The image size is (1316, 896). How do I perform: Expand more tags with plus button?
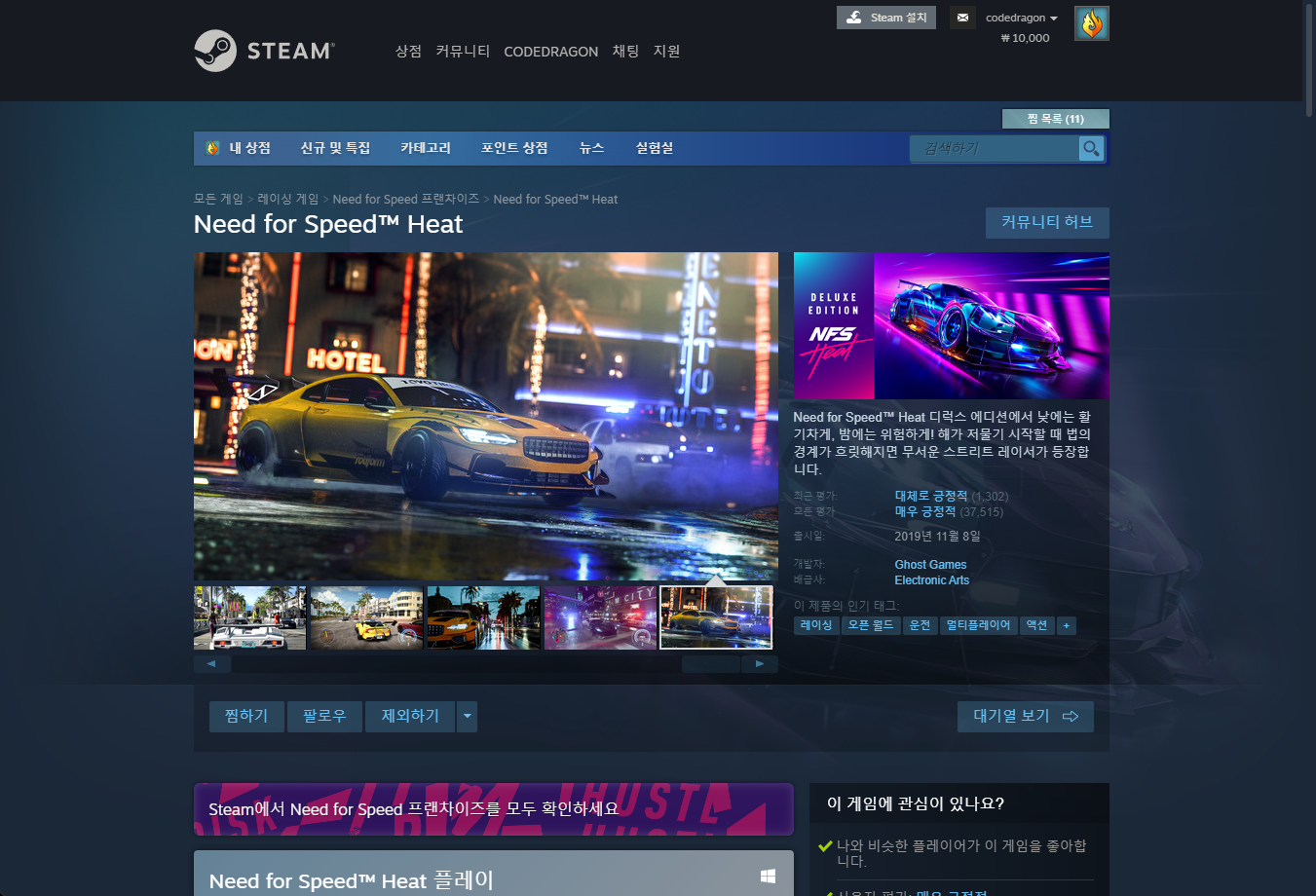point(1067,625)
